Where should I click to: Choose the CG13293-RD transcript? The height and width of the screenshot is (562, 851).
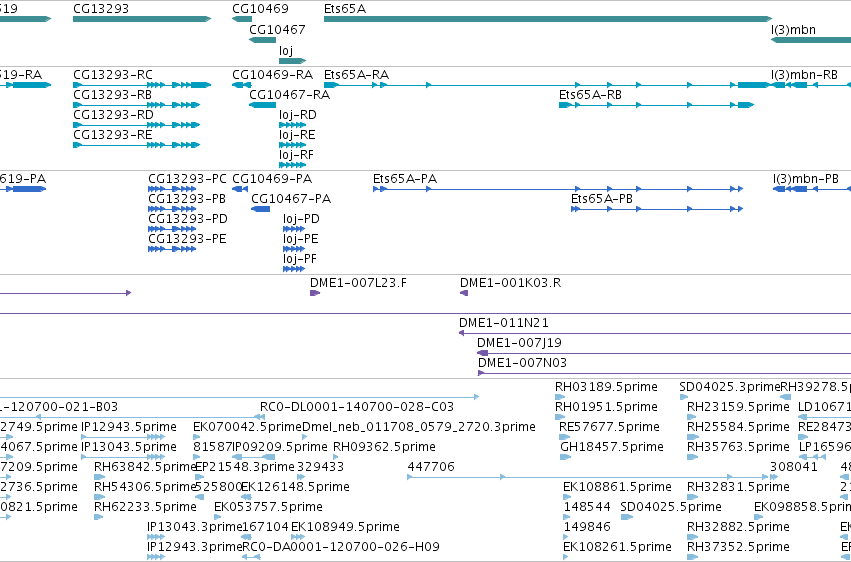pos(113,115)
